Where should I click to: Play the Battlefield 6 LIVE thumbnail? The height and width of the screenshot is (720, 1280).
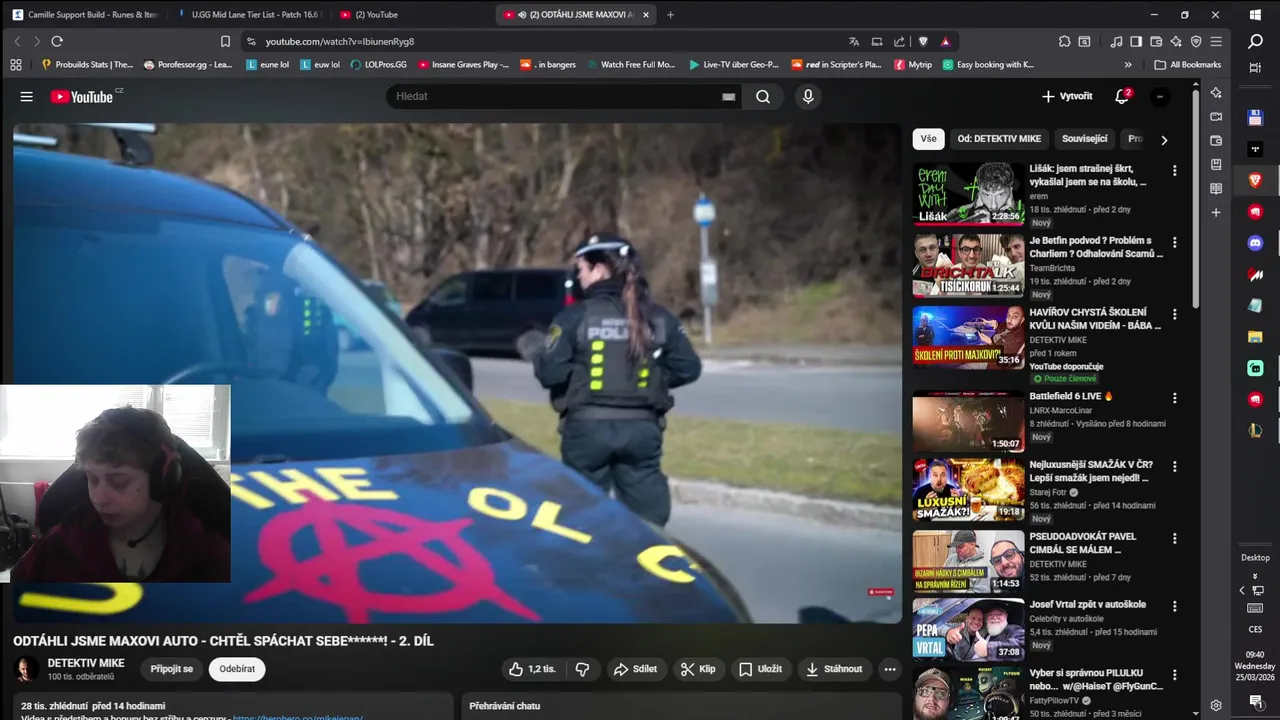(968, 422)
